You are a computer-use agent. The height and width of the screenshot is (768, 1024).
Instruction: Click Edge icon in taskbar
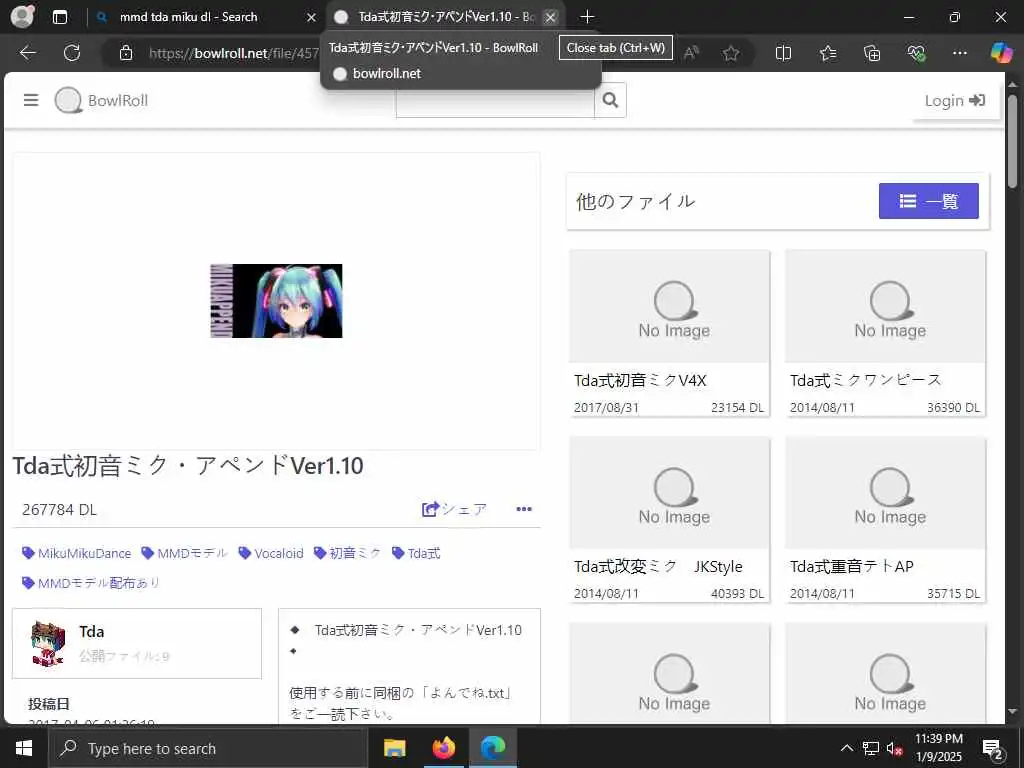pyautogui.click(x=493, y=748)
